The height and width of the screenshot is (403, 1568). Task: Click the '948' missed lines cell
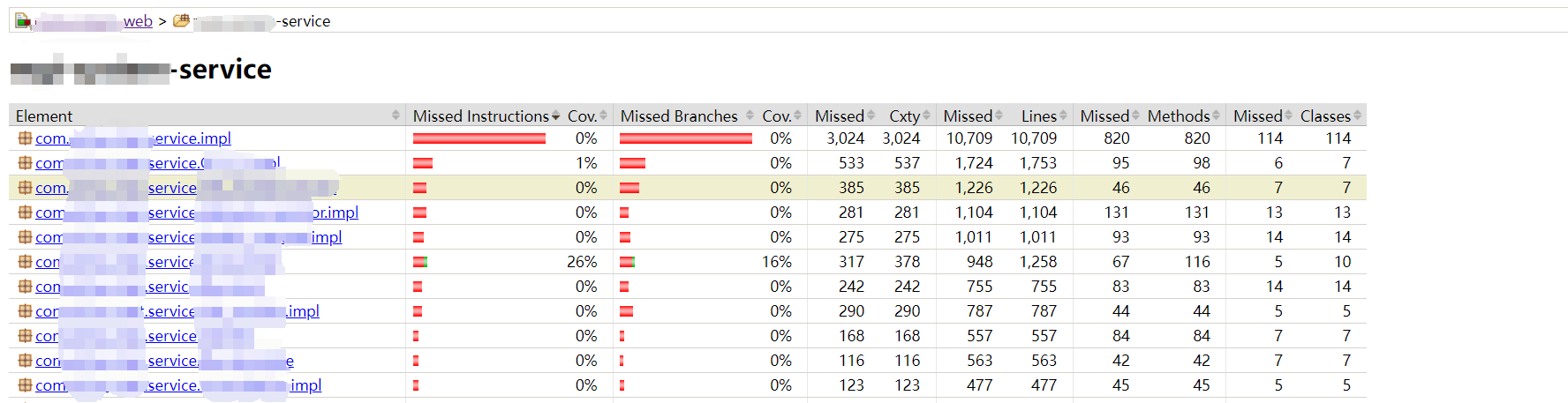(979, 262)
